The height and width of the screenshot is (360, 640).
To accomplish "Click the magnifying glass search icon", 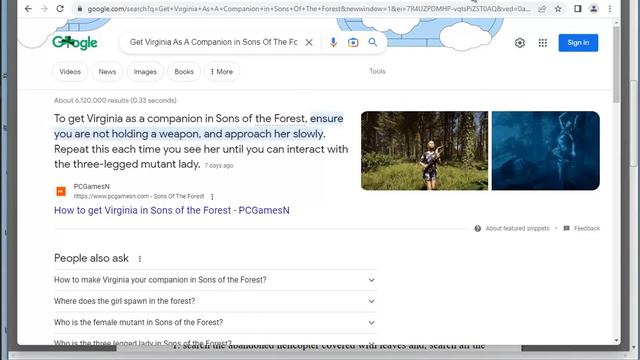I will coord(373,42).
